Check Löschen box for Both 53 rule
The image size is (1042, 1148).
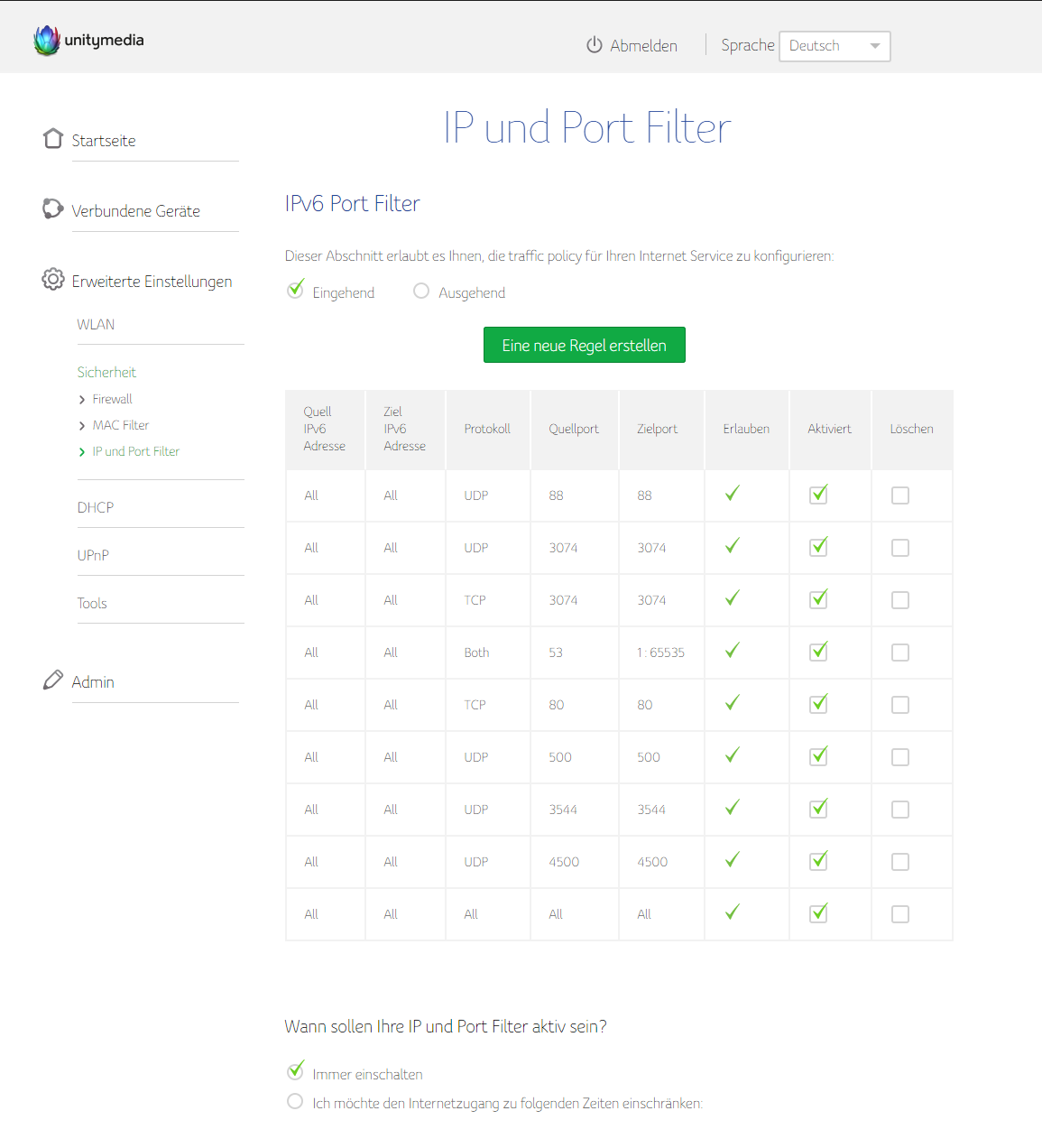pos(900,653)
